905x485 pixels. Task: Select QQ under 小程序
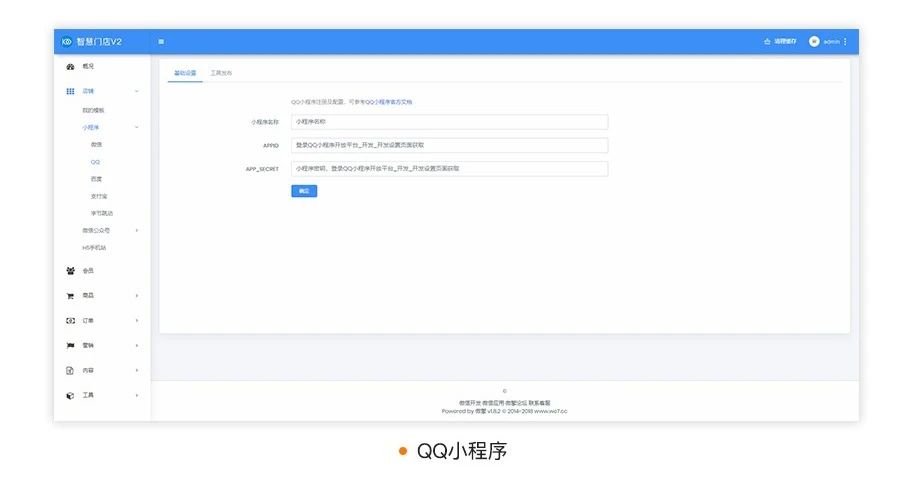click(x=95, y=162)
